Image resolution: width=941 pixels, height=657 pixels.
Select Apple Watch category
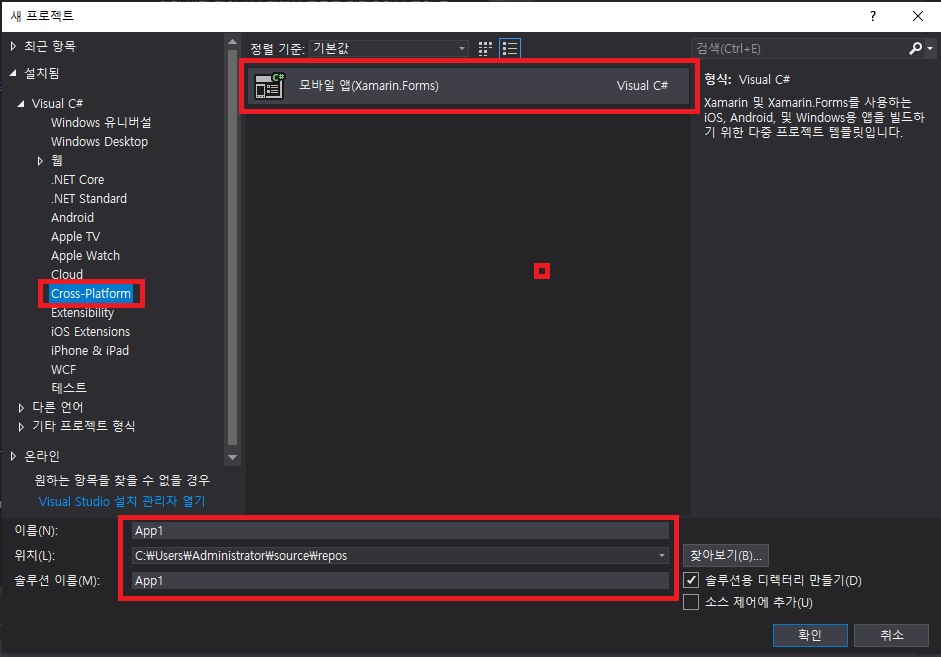pyautogui.click(x=85, y=256)
